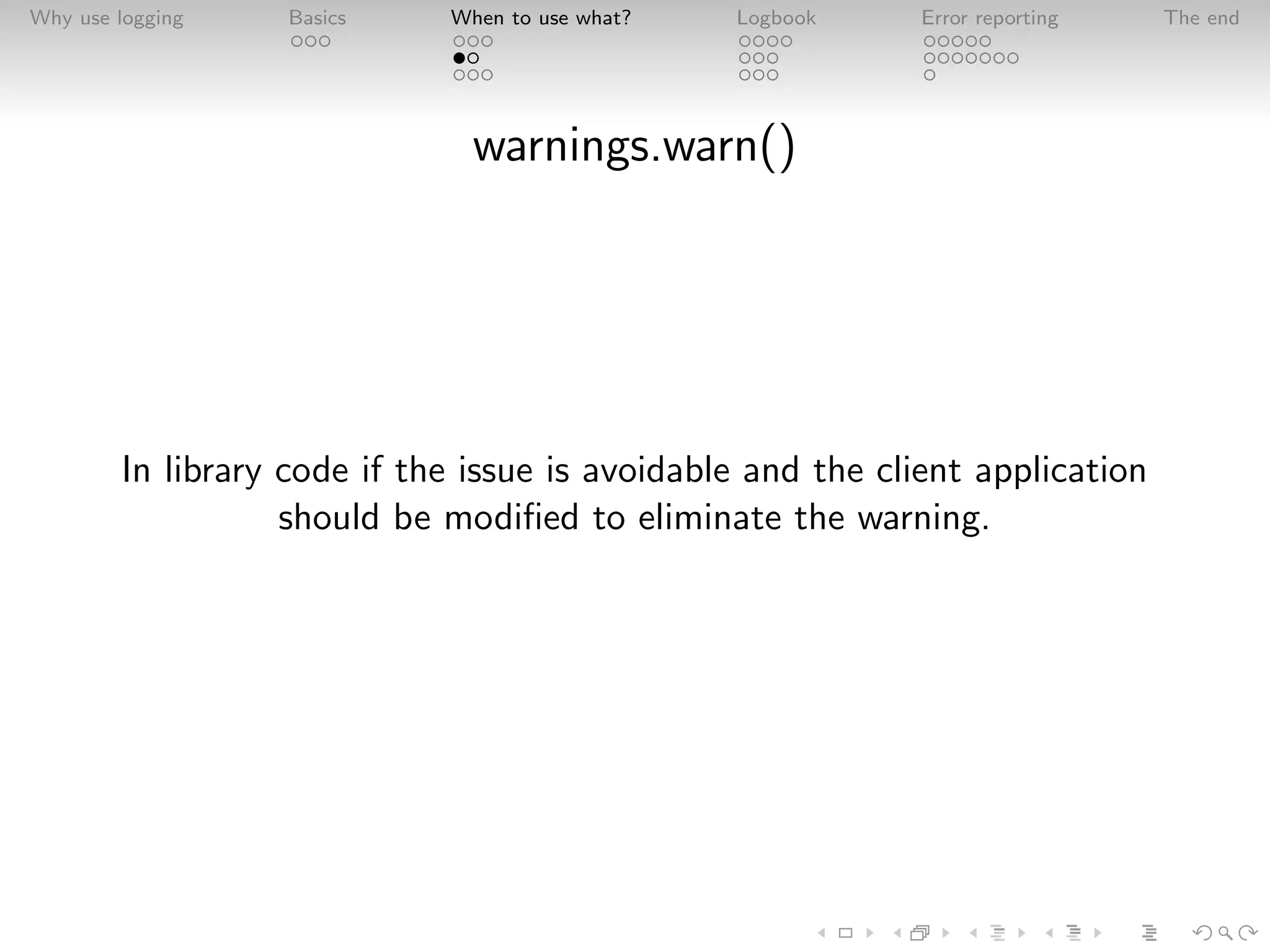Jump to next section with right arrow beside darker lines icon
Image resolution: width=1270 pixels, height=952 pixels.
click(1098, 933)
